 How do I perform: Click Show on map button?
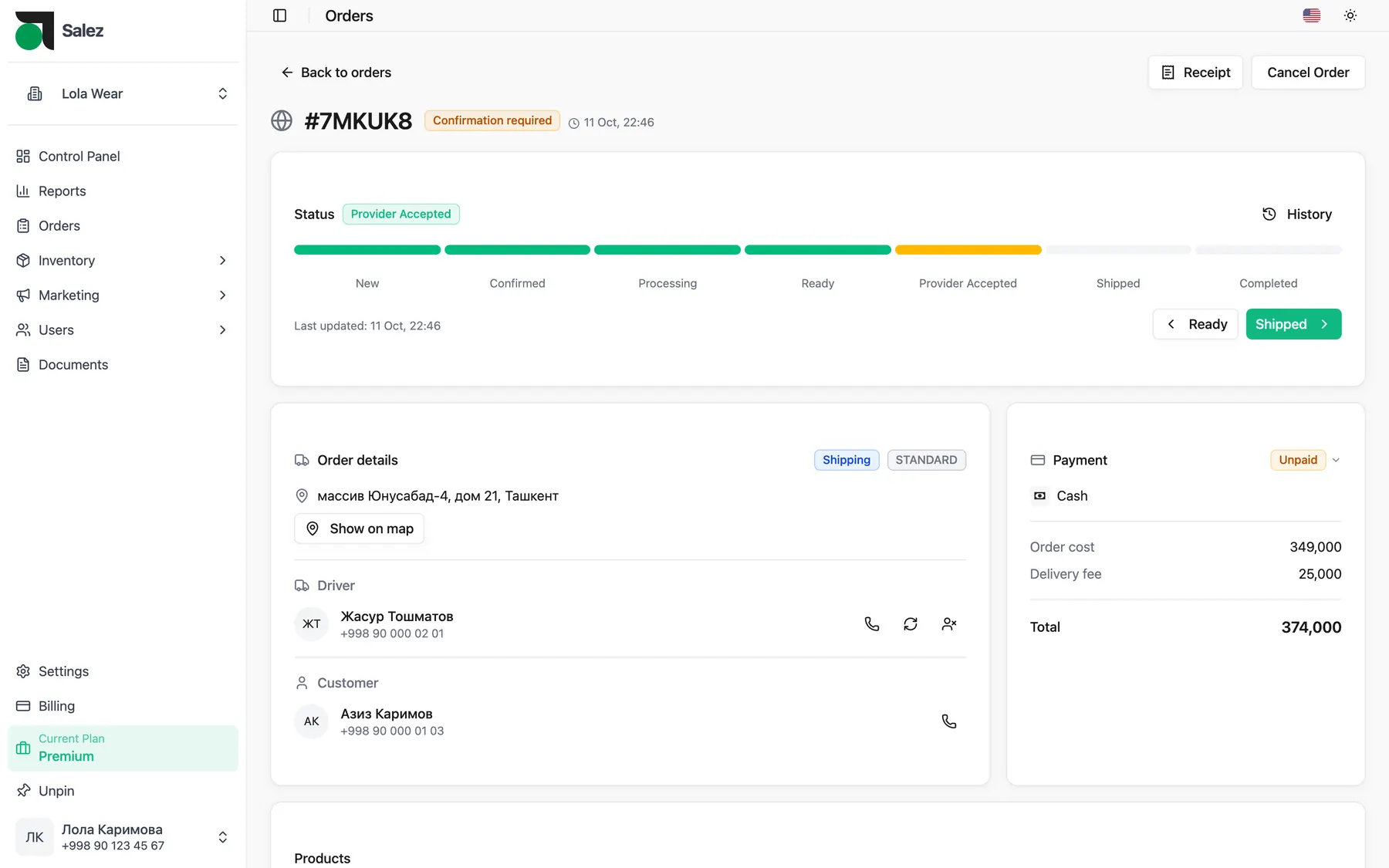[359, 529]
